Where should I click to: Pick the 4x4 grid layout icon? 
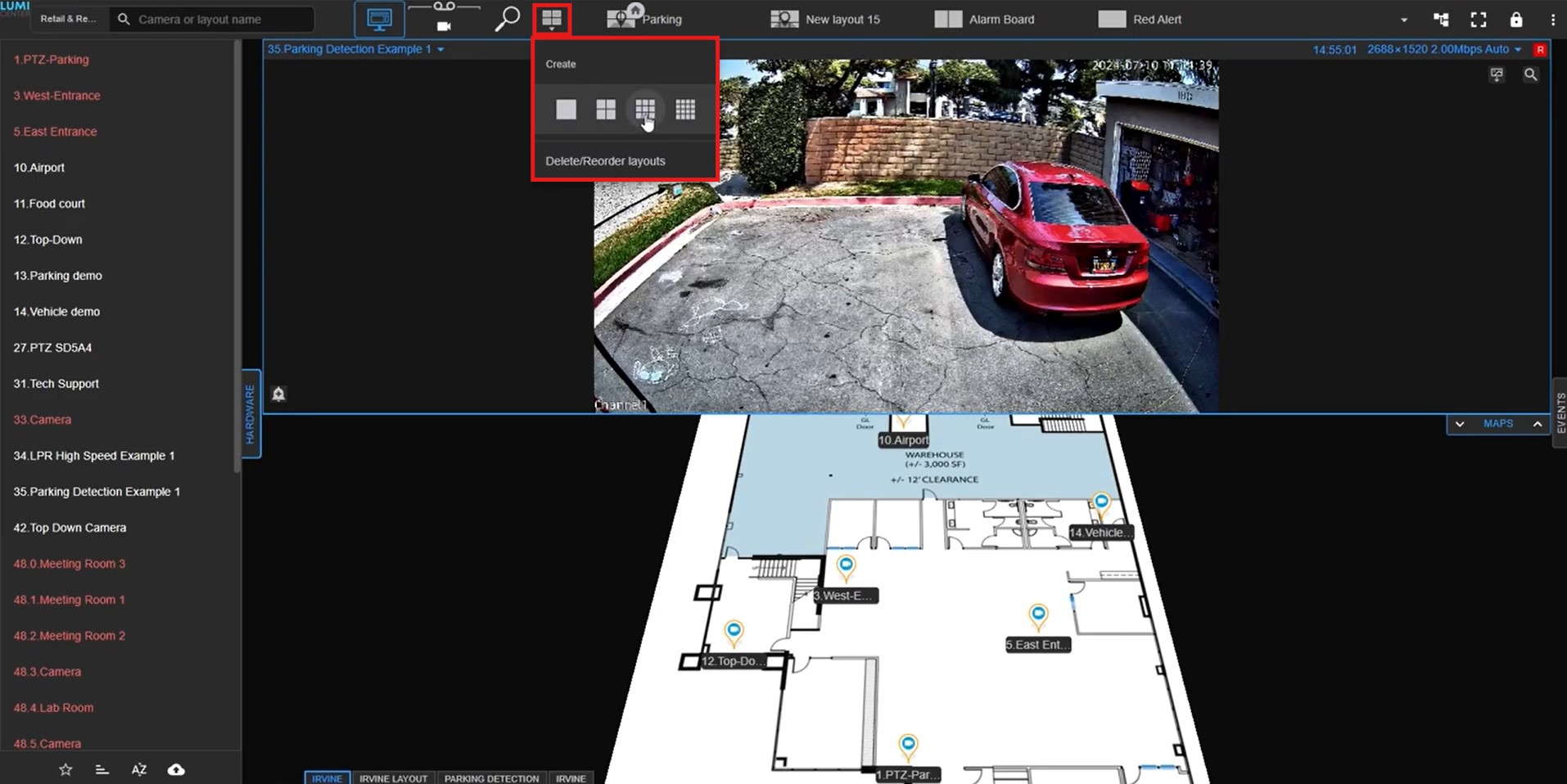tap(685, 109)
